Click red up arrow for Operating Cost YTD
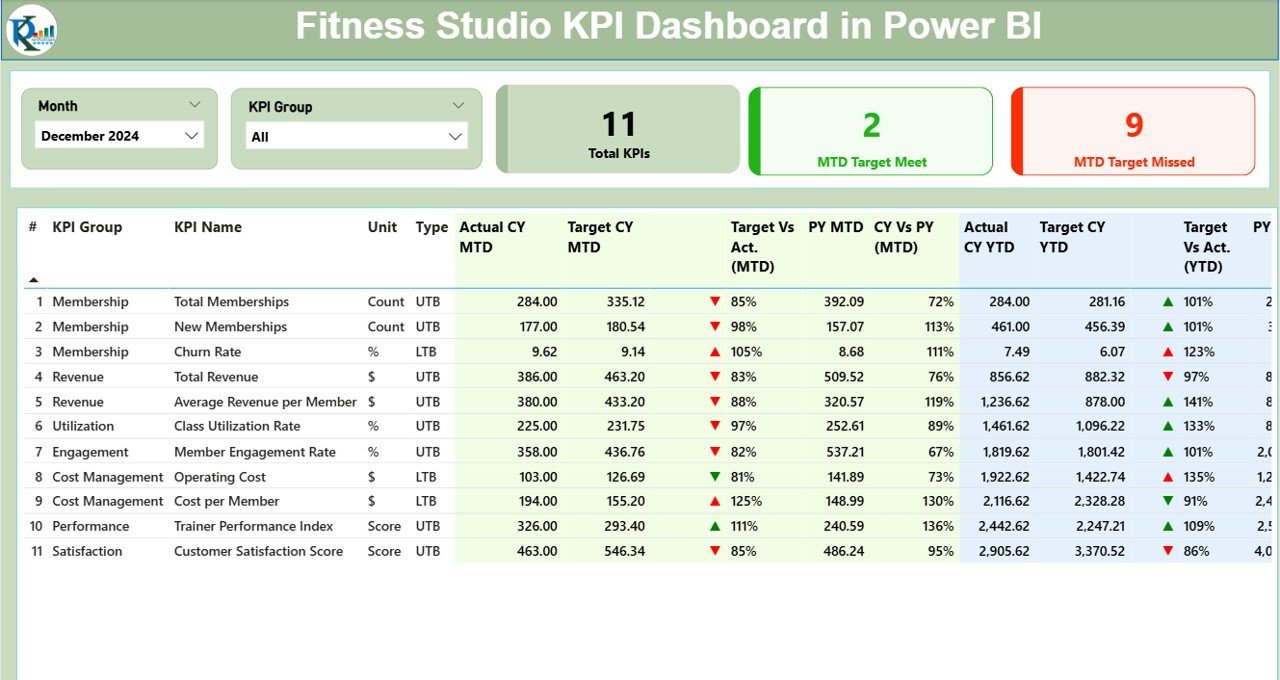Image resolution: width=1280 pixels, height=680 pixels. pos(1168,477)
